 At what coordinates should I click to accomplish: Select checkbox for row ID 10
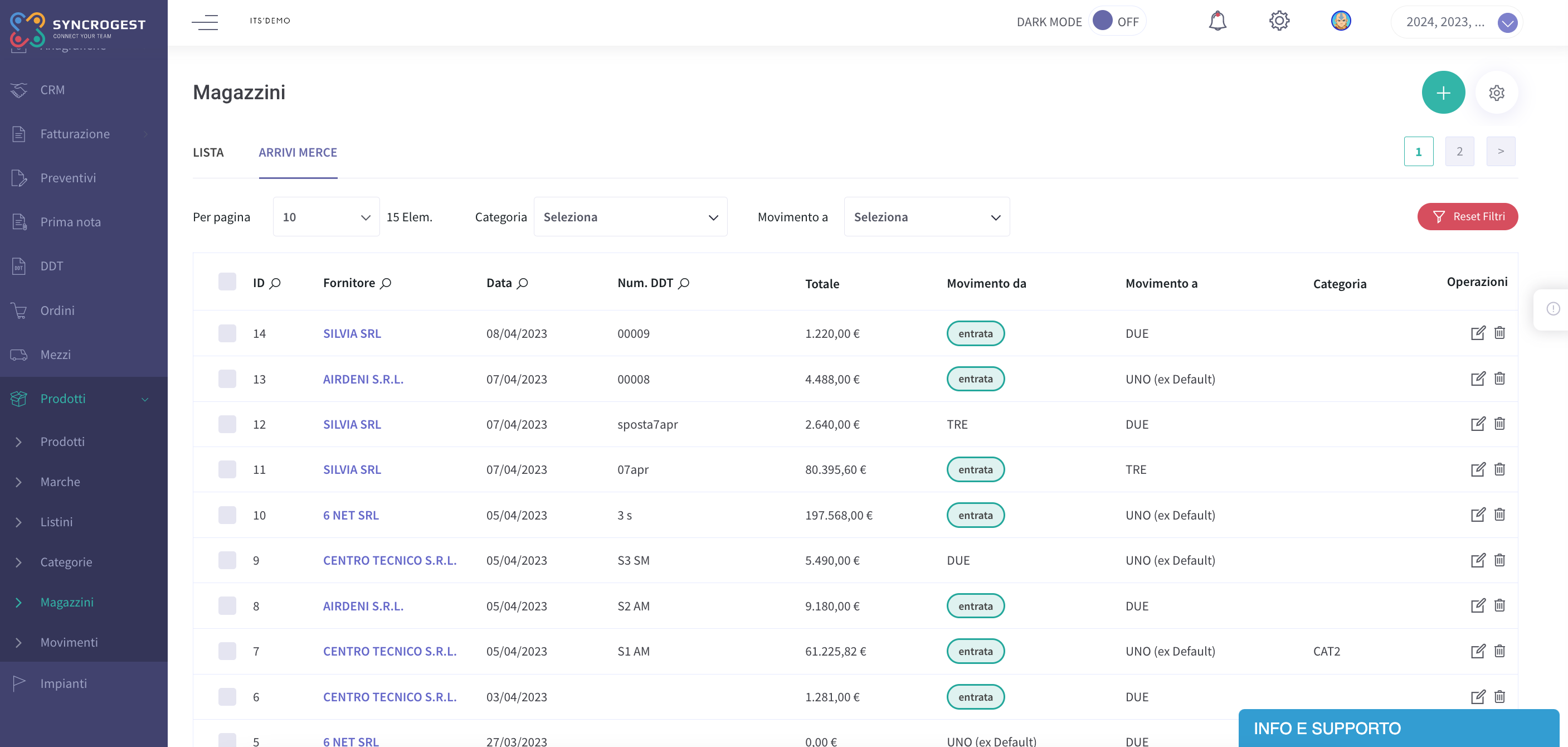(x=227, y=515)
